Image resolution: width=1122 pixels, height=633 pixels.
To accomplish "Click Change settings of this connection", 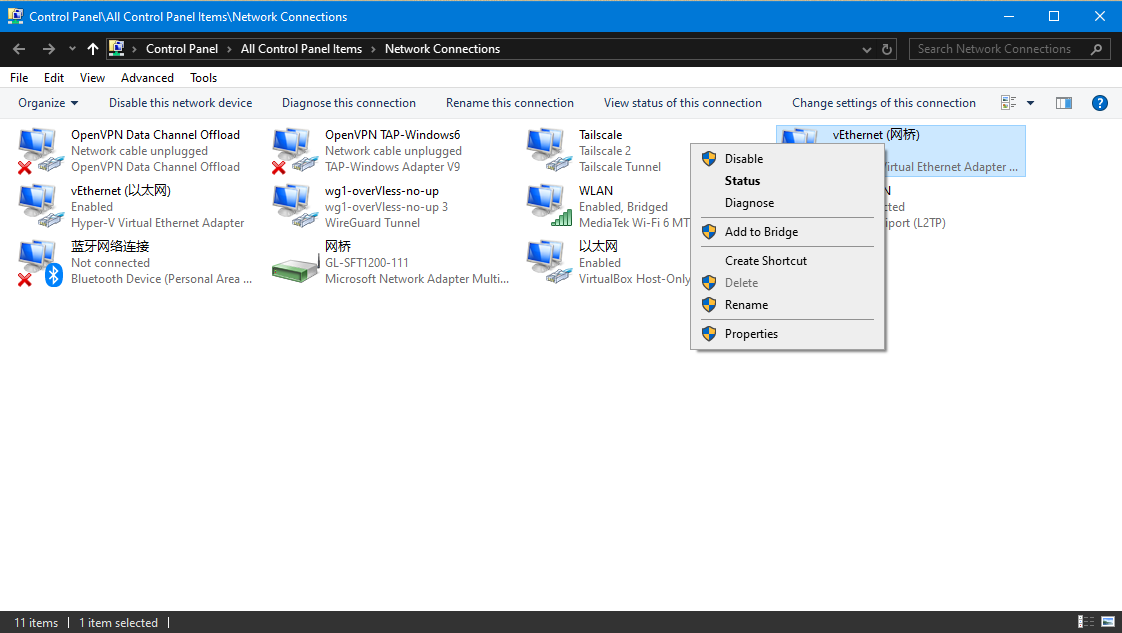I will click(884, 103).
